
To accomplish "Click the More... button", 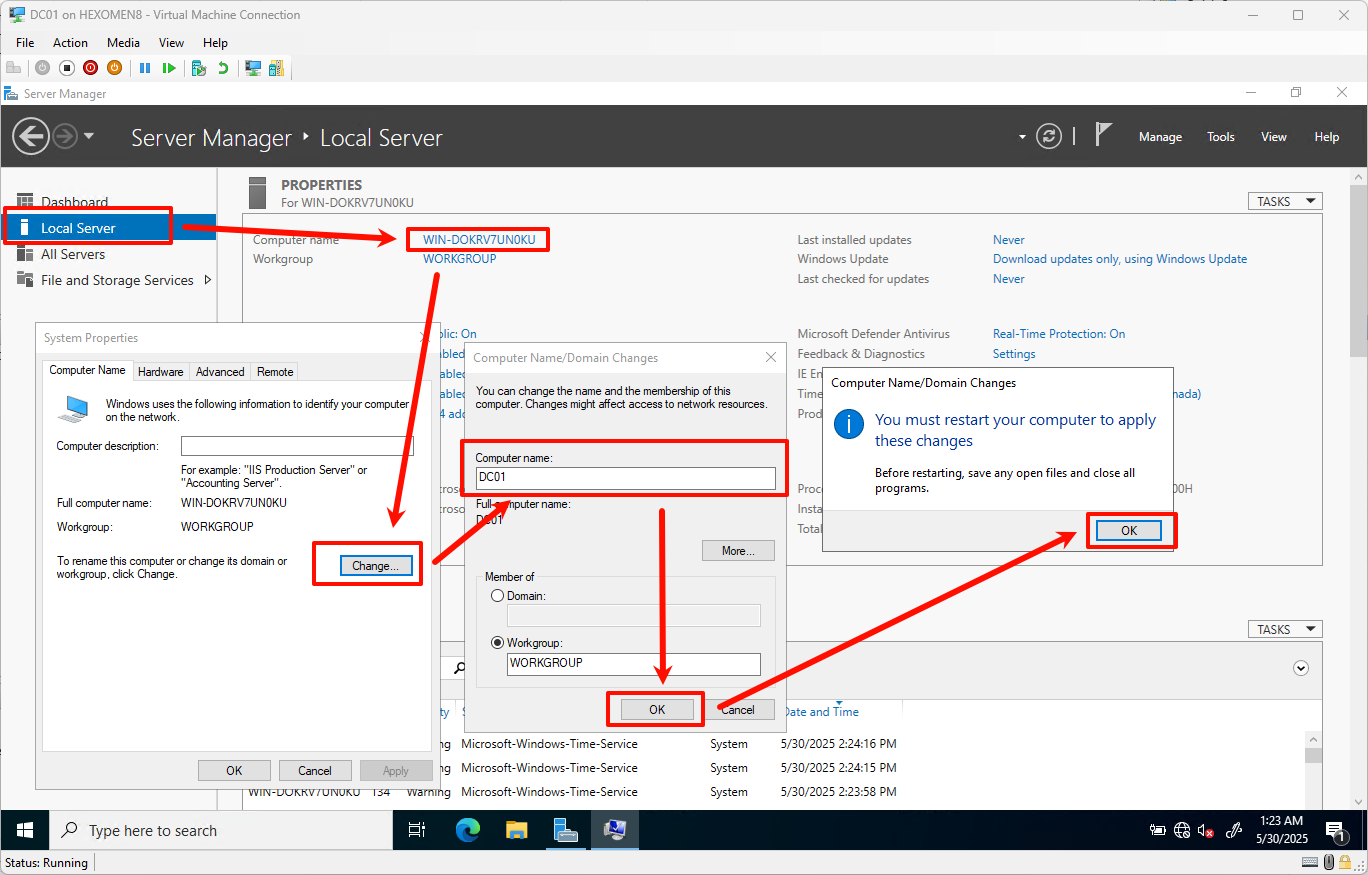I will (x=739, y=551).
